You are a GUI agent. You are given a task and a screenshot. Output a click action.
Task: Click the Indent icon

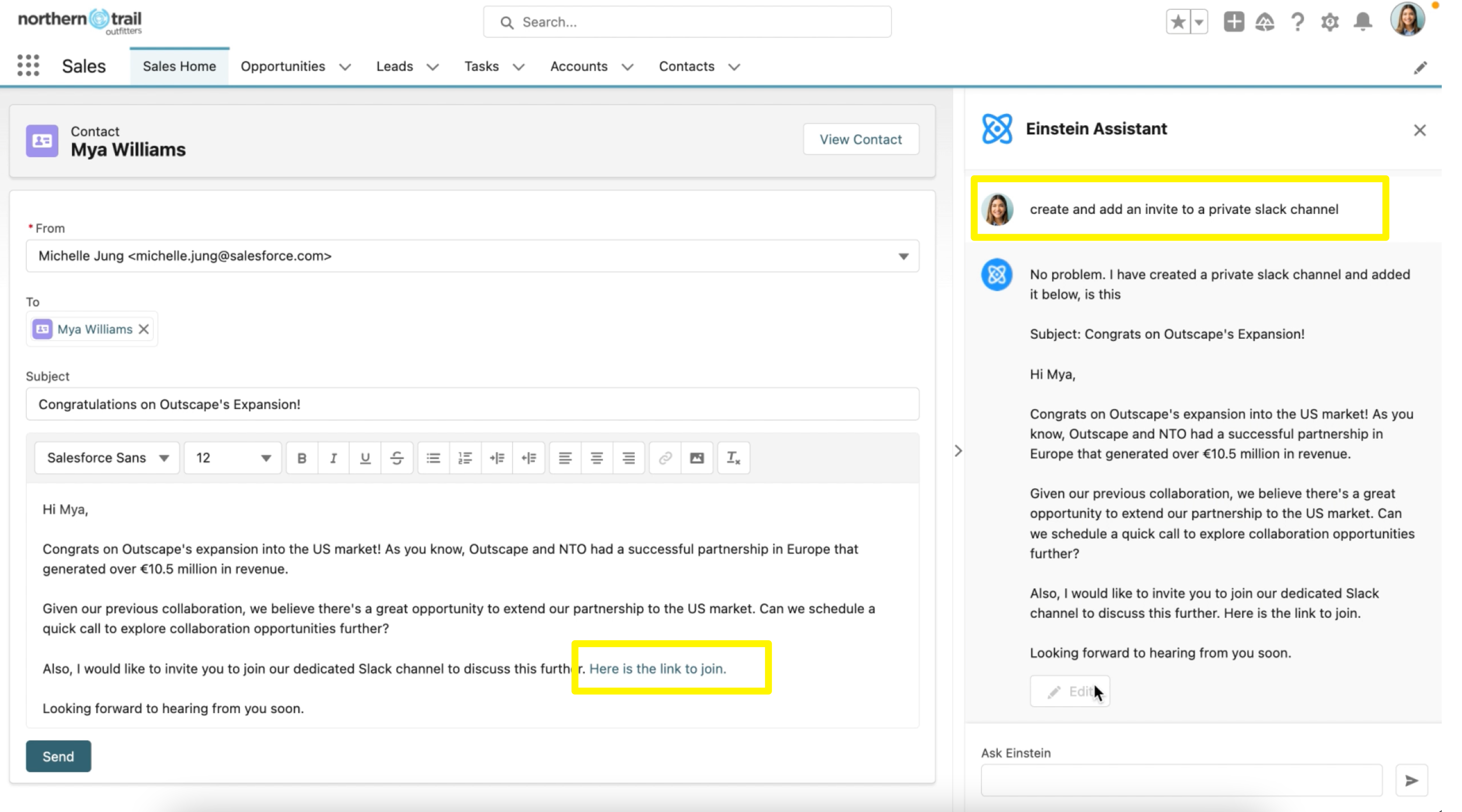497,458
